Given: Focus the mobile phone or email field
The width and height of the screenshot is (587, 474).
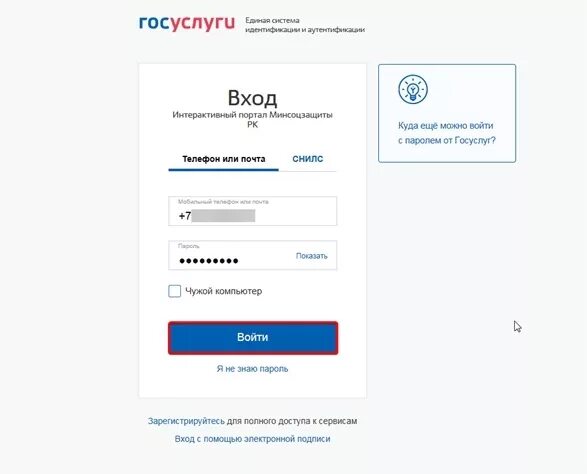Looking at the screenshot, I should coord(252,211).
